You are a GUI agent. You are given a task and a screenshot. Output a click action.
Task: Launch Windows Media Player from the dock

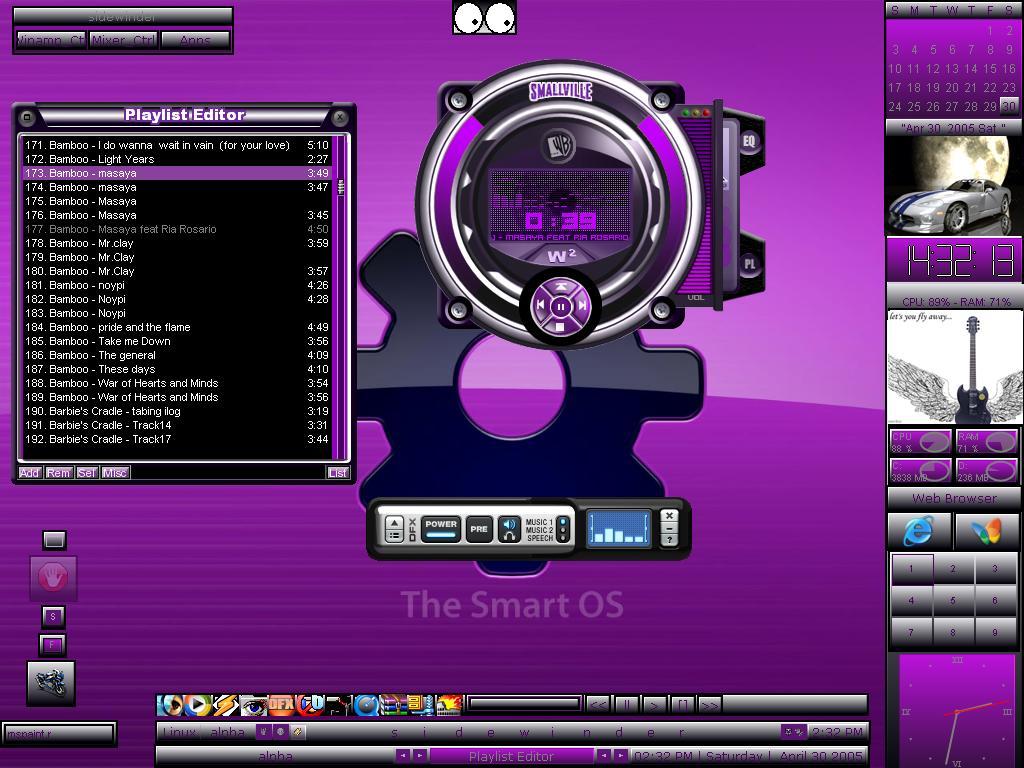[x=197, y=705]
